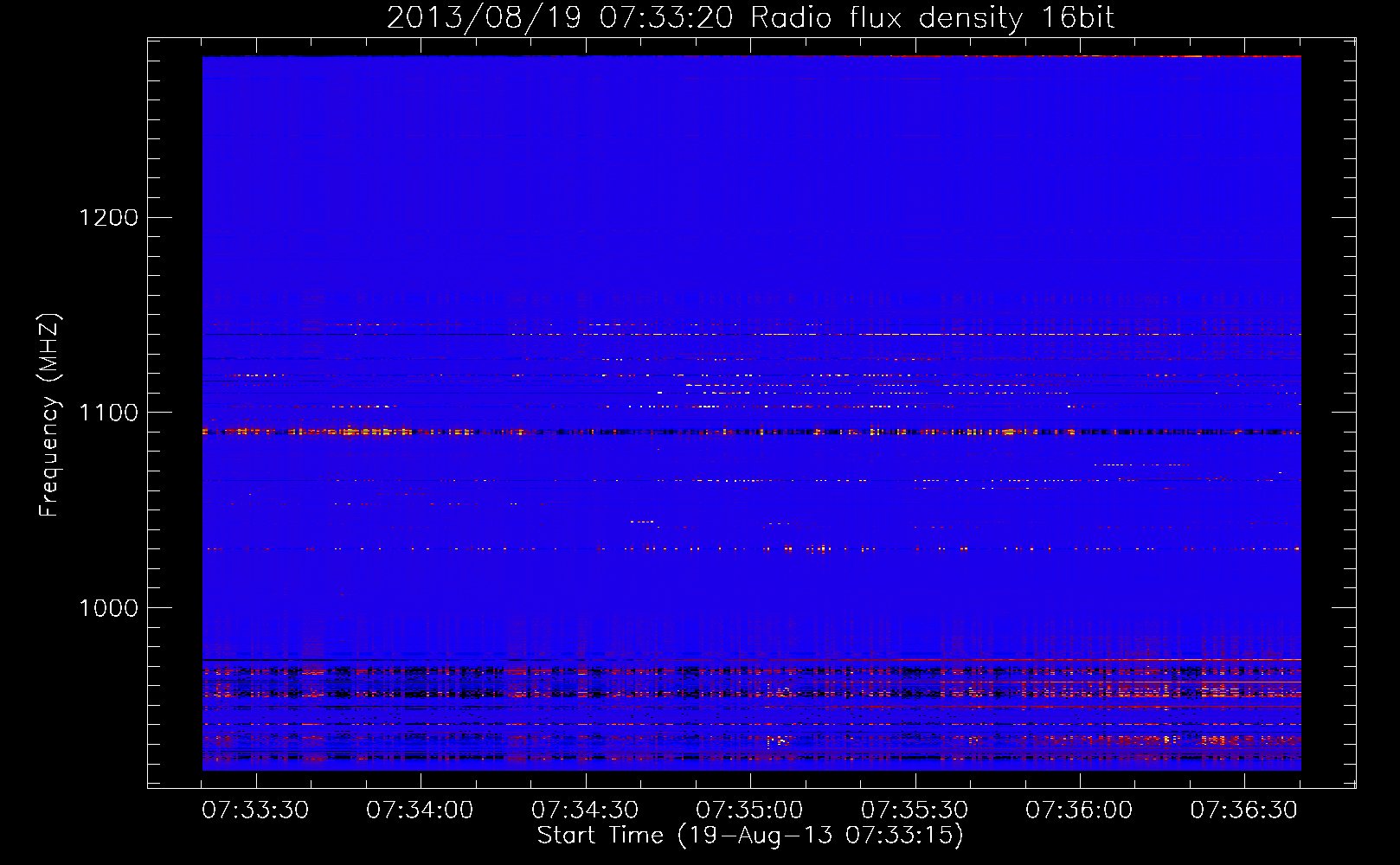Viewport: 1400px width, 865px height.
Task: Select the 1200 frequency tick label
Action: (x=109, y=217)
